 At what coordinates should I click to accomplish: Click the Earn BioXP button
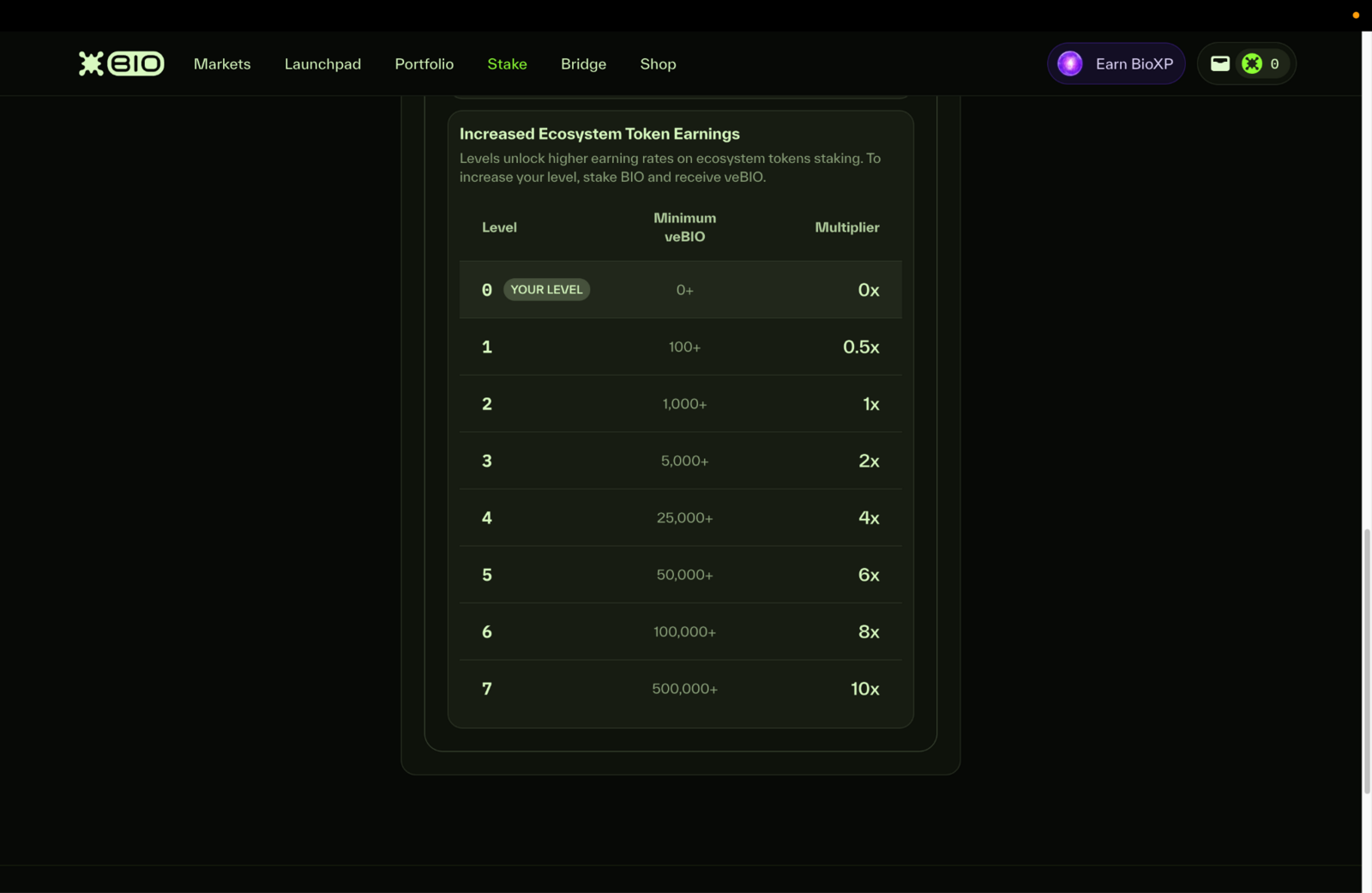pos(1116,63)
